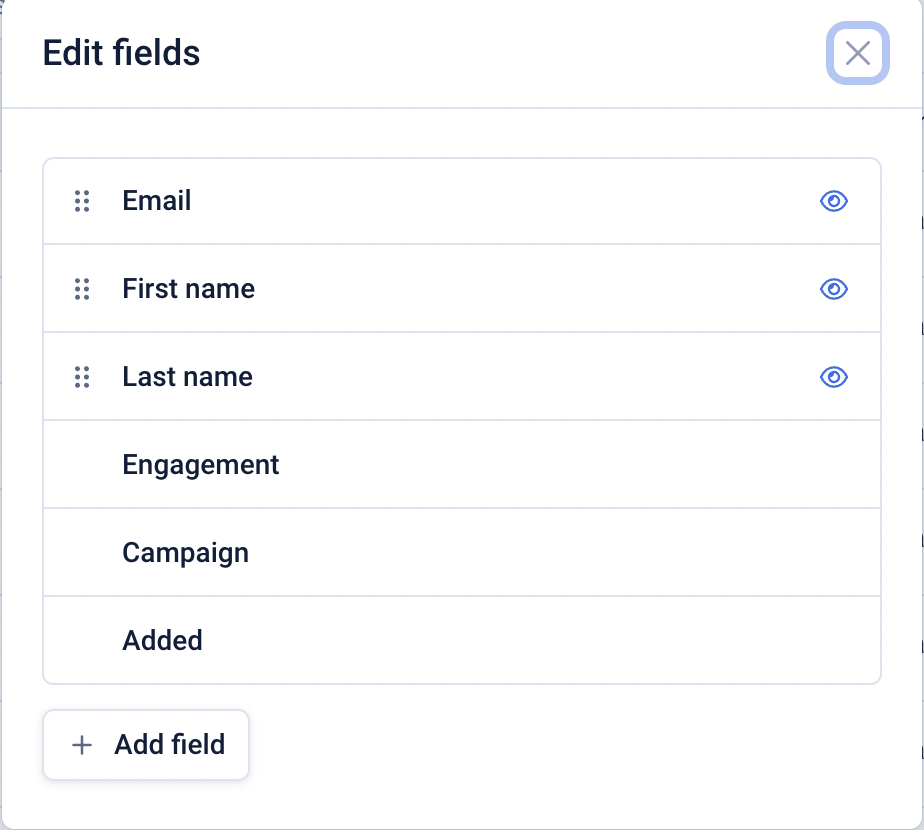Toggle visibility of the Email field
Viewport: 924px width, 830px height.
click(833, 200)
